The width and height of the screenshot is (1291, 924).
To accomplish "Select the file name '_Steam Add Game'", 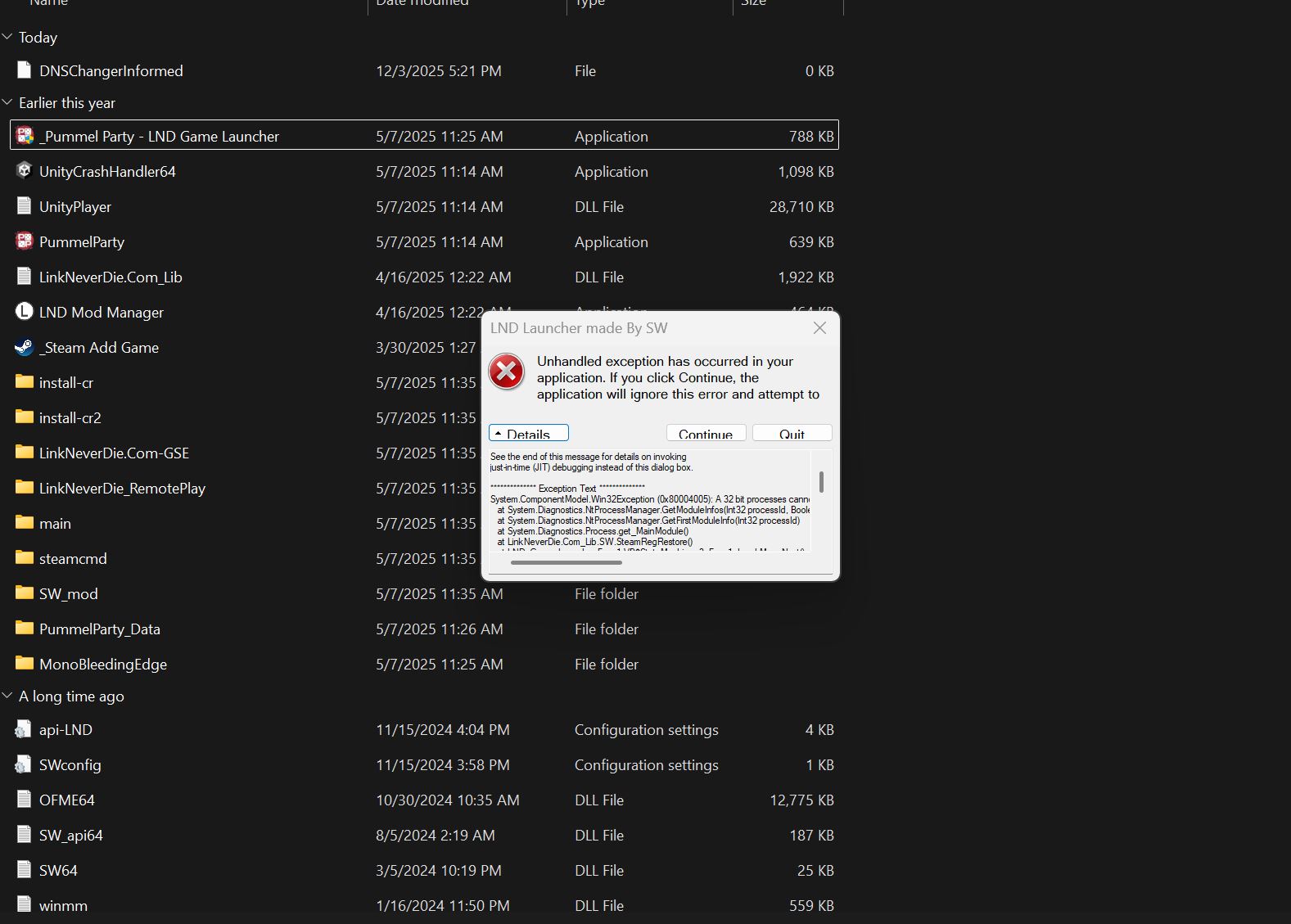I will pyautogui.click(x=99, y=347).
